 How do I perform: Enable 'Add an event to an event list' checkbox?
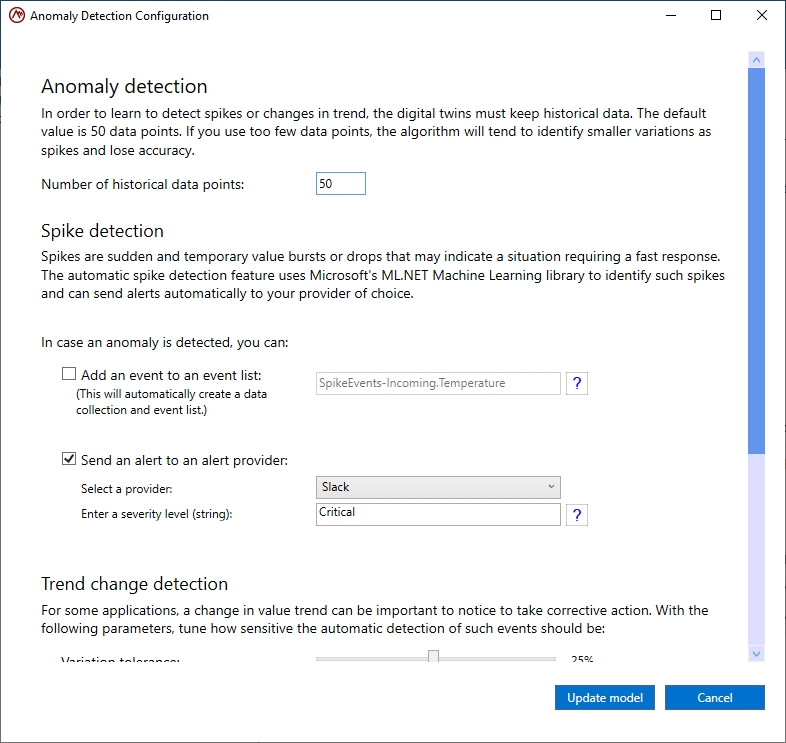tap(69, 374)
